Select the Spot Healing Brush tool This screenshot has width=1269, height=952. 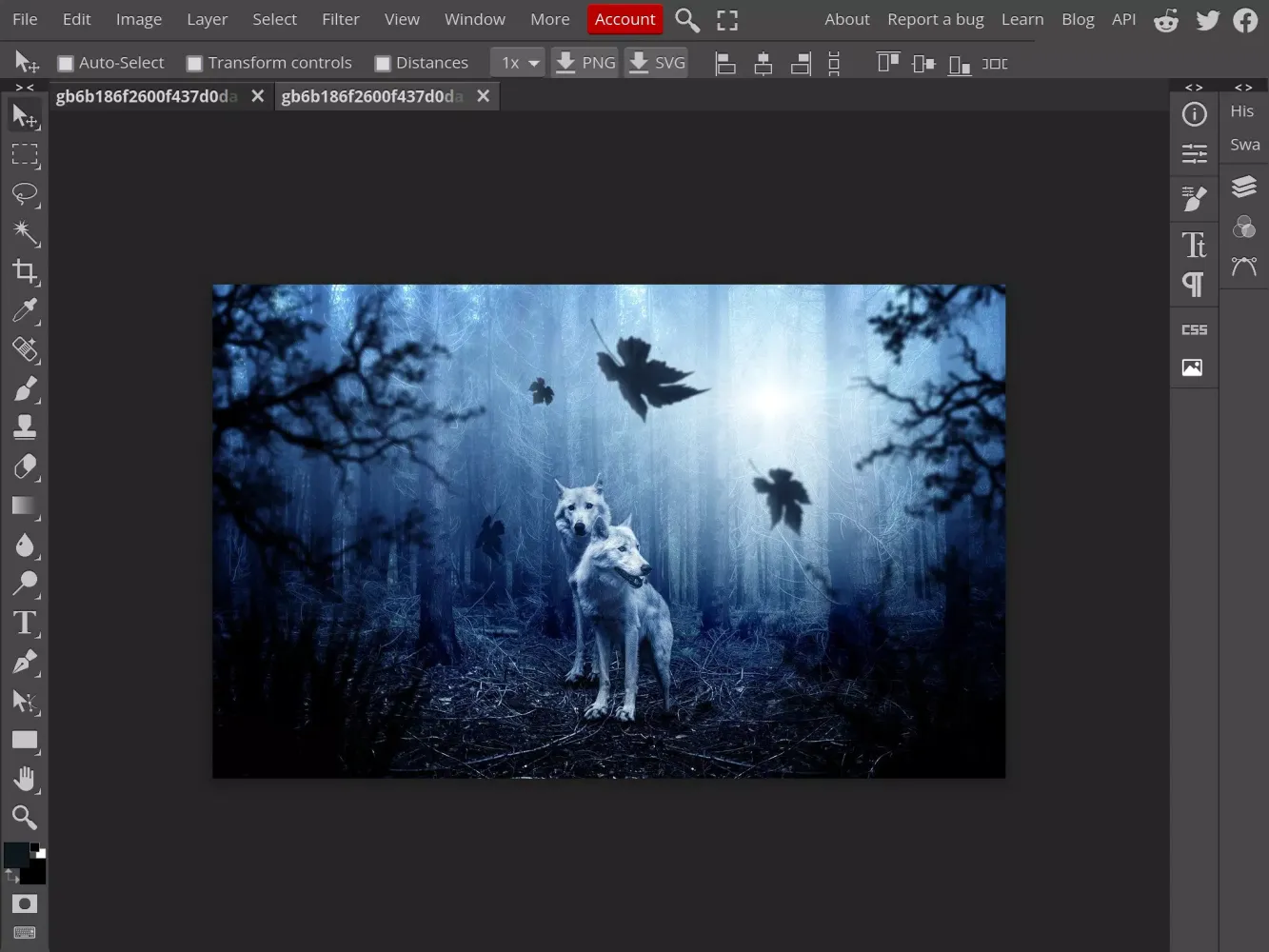[25, 349]
